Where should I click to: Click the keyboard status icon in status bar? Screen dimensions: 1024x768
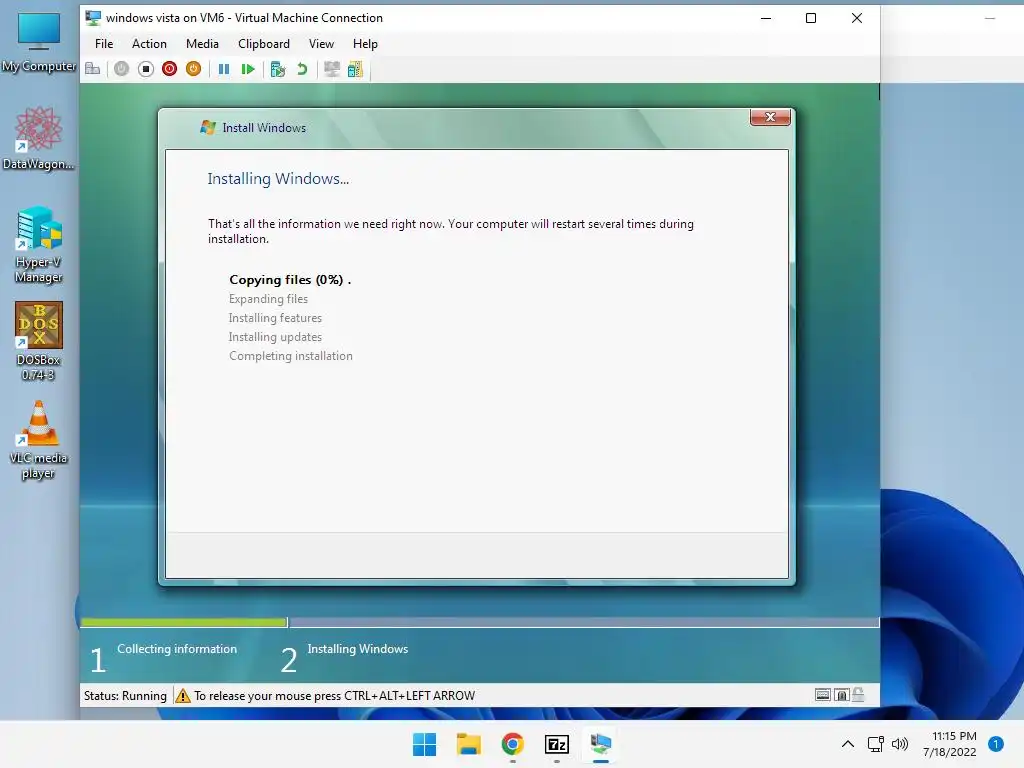point(822,695)
